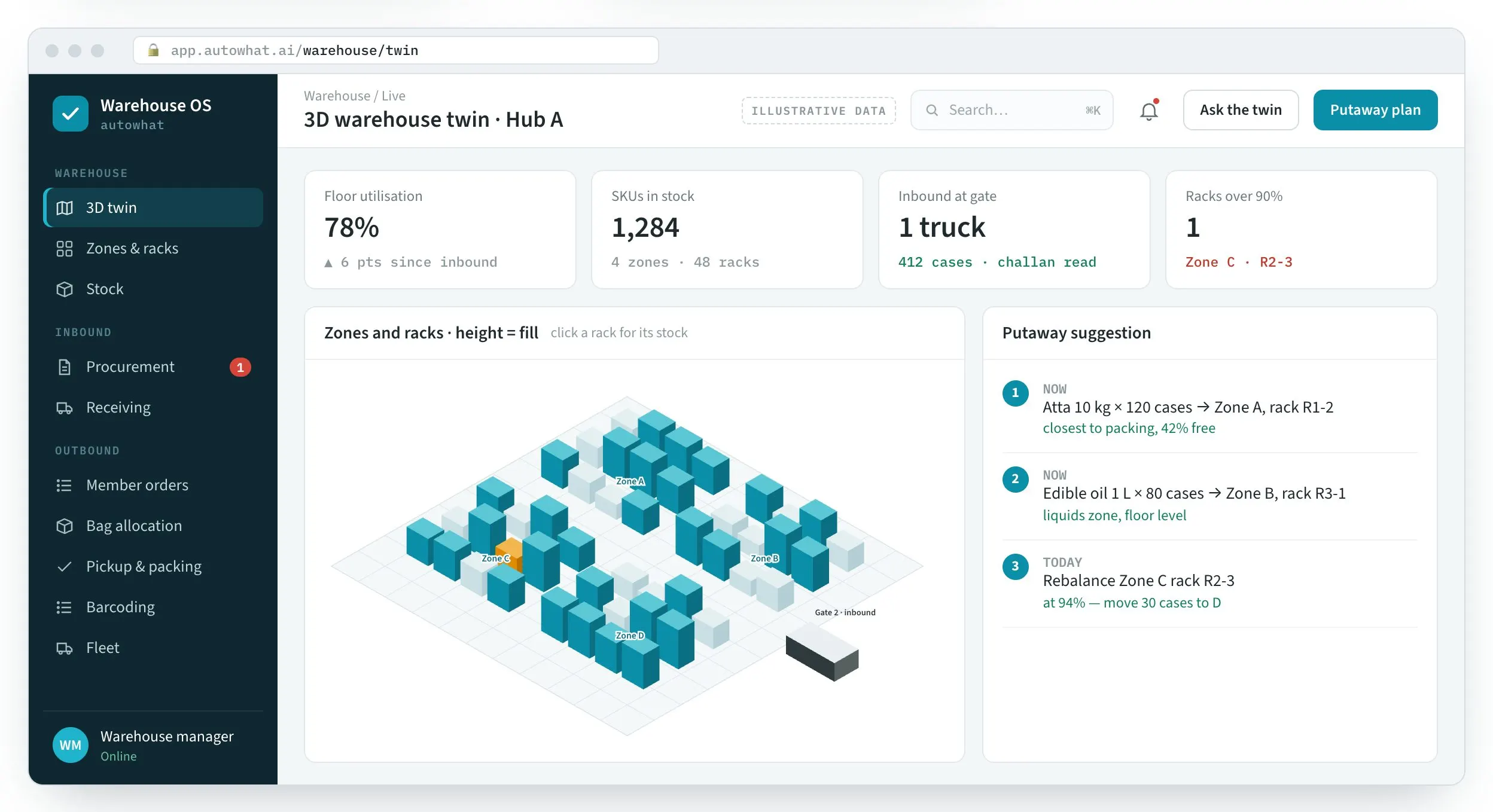The width and height of the screenshot is (1493, 812).
Task: Click 412 cases · challan read text
Action: (997, 262)
